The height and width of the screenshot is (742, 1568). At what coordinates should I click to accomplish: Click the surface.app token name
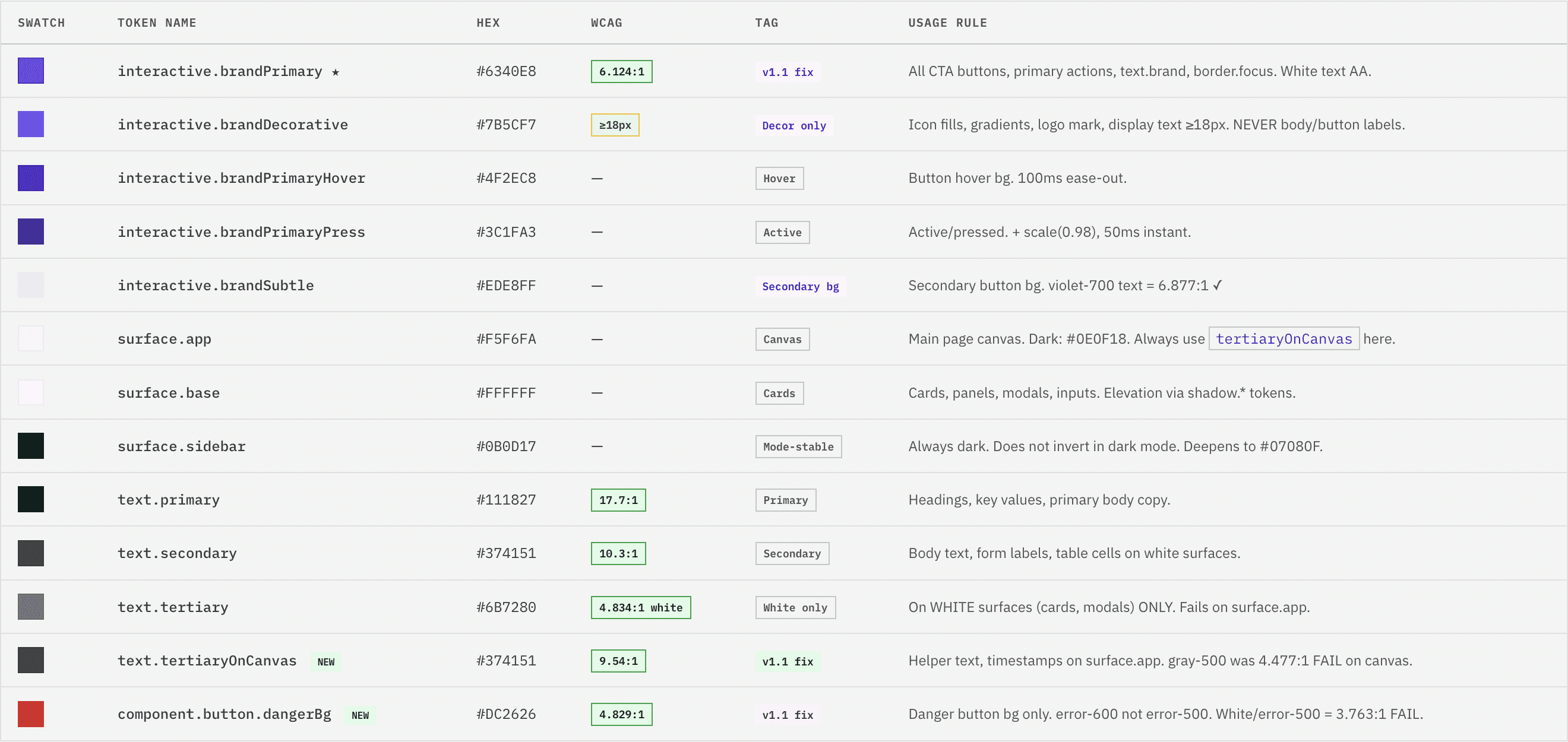(x=165, y=339)
